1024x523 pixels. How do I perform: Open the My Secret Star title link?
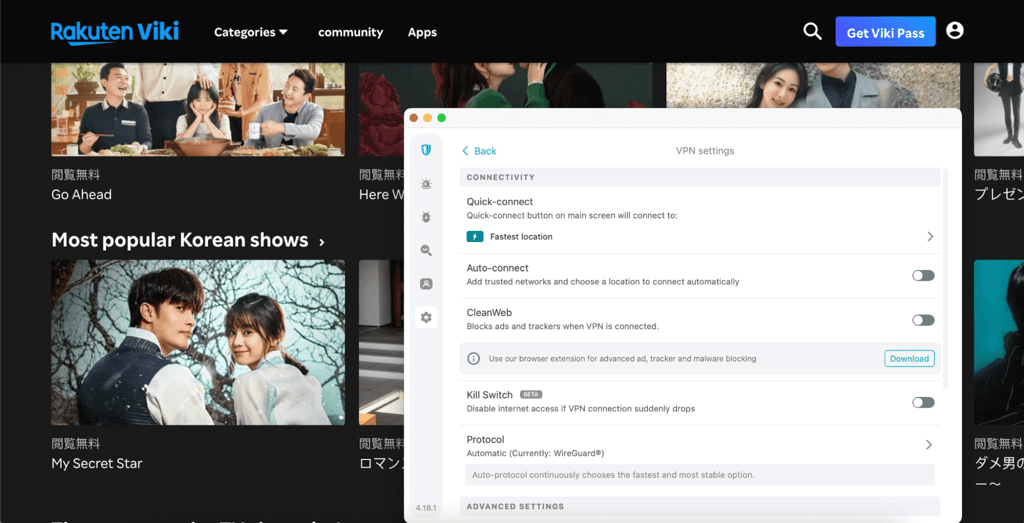pos(97,464)
